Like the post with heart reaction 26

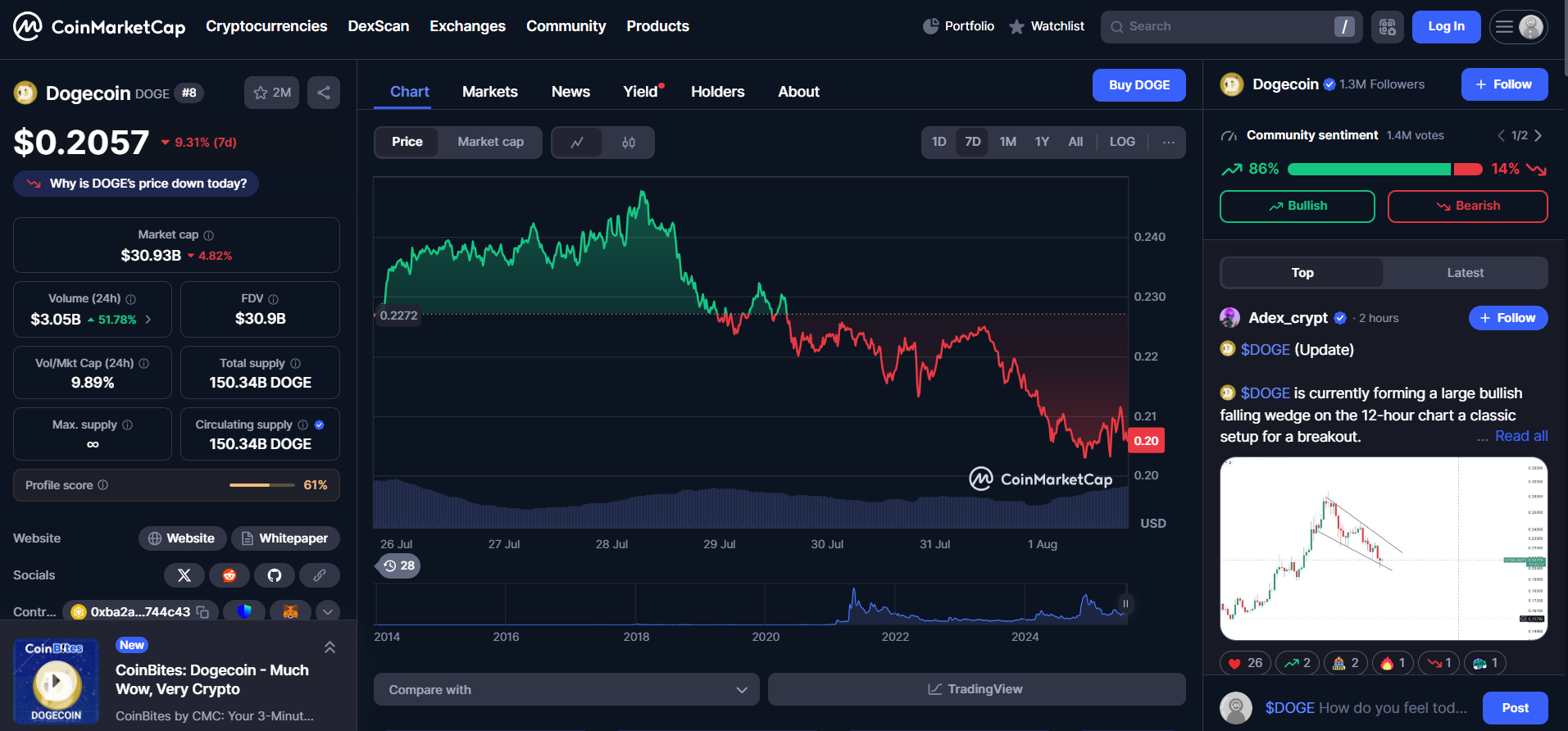pos(1245,663)
